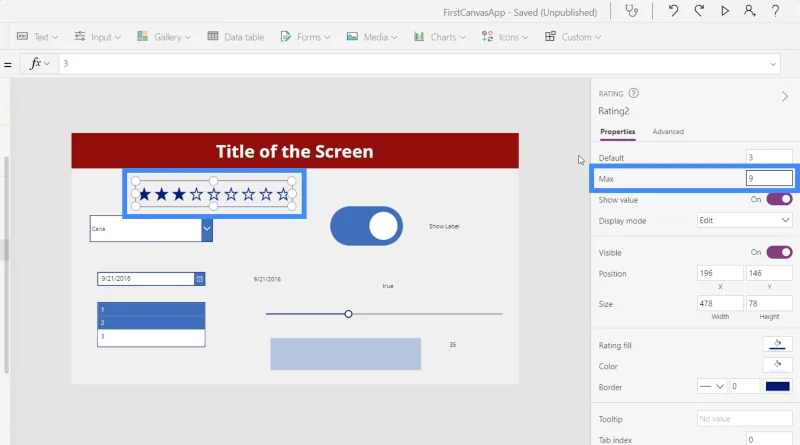Open the App checker stethoscope icon
800x445 pixels.
pos(632,11)
